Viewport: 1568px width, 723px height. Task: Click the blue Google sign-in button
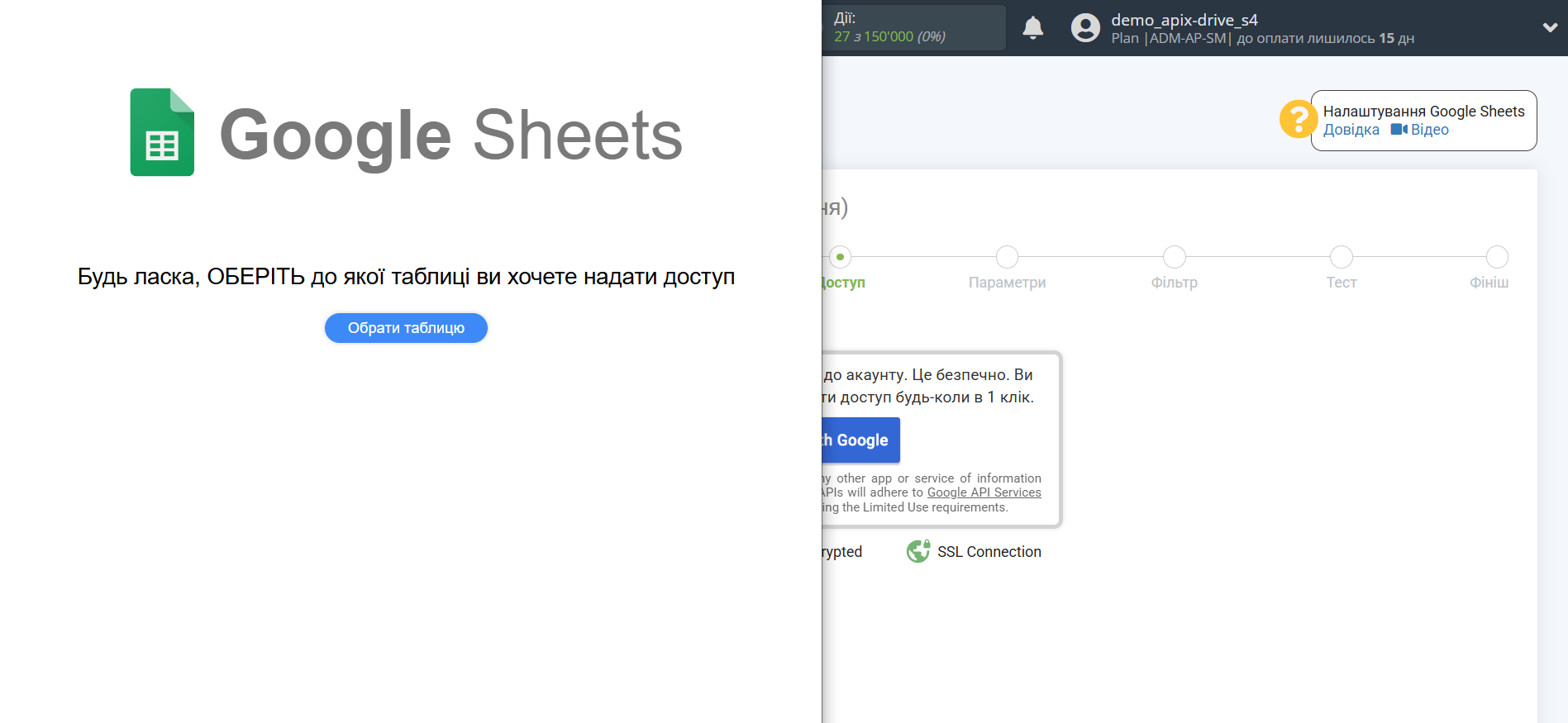pos(860,440)
